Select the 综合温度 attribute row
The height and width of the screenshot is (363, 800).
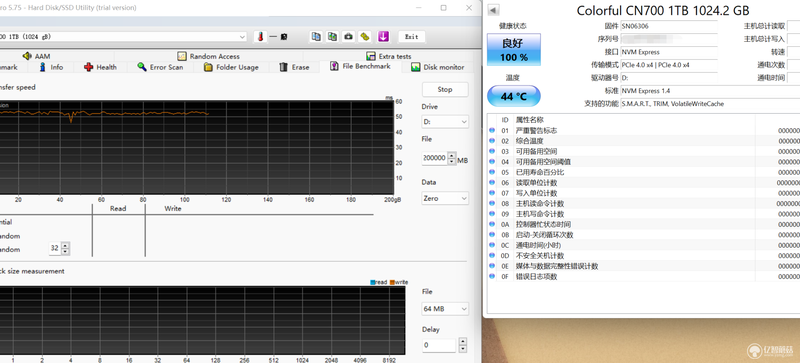[644, 141]
